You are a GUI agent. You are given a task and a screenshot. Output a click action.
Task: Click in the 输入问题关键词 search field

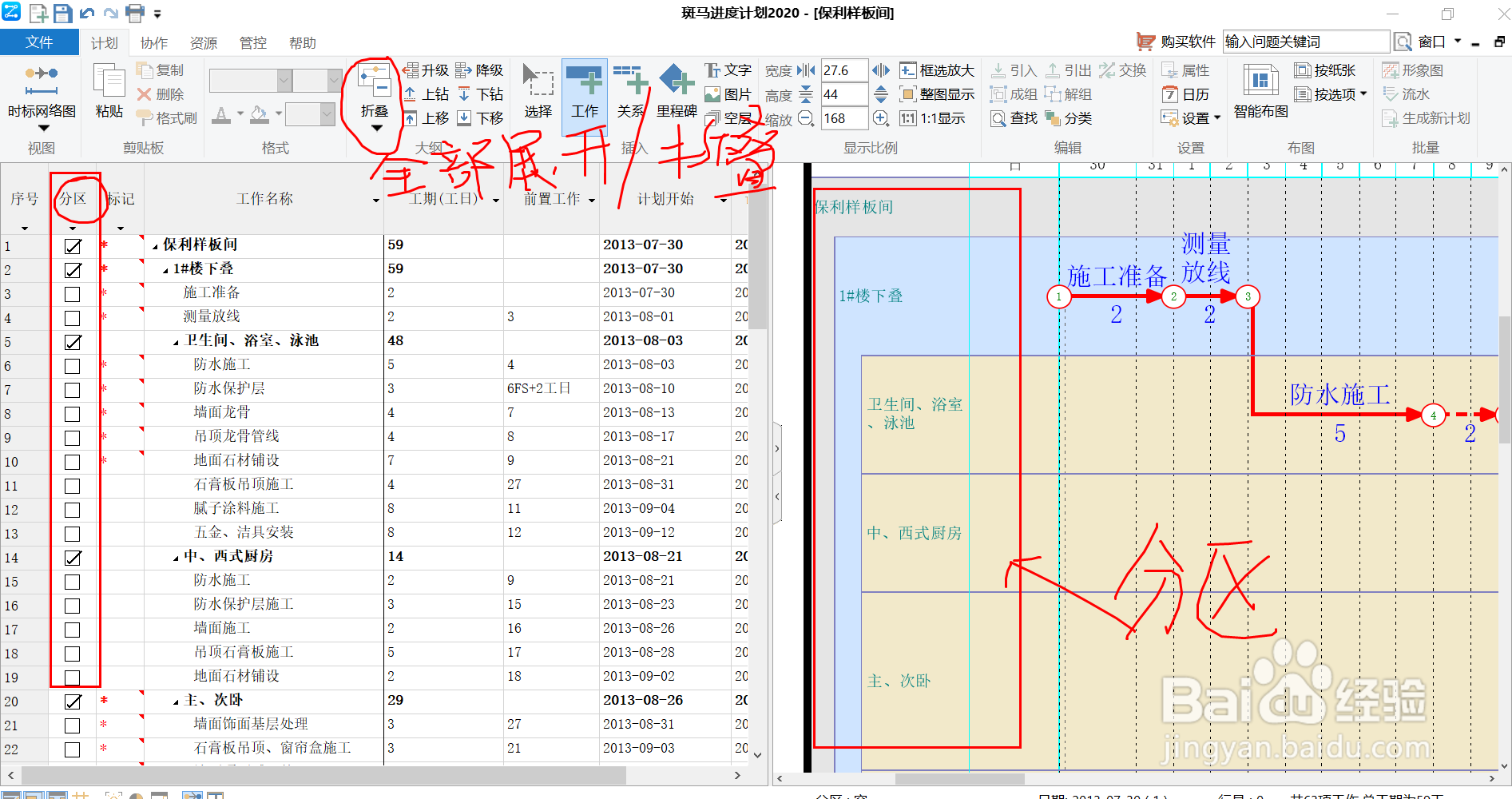1306,42
